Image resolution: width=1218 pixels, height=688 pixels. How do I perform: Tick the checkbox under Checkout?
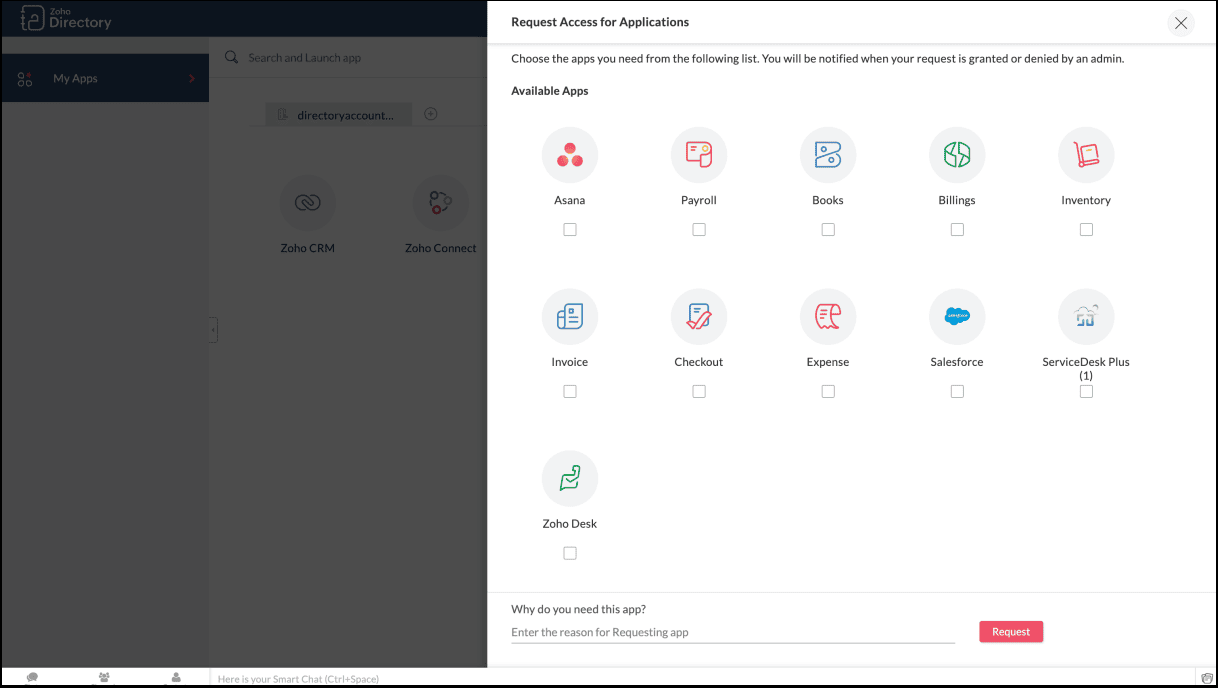click(699, 391)
